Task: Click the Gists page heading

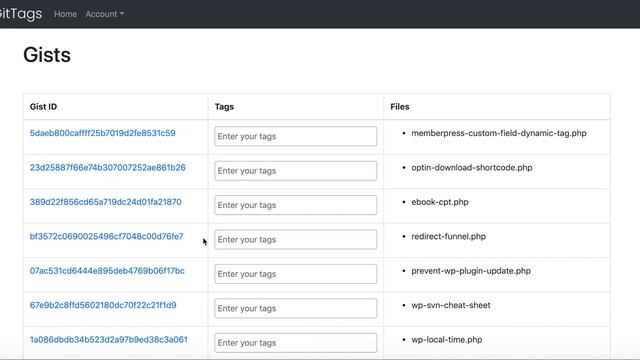Action: pyautogui.click(x=47, y=55)
